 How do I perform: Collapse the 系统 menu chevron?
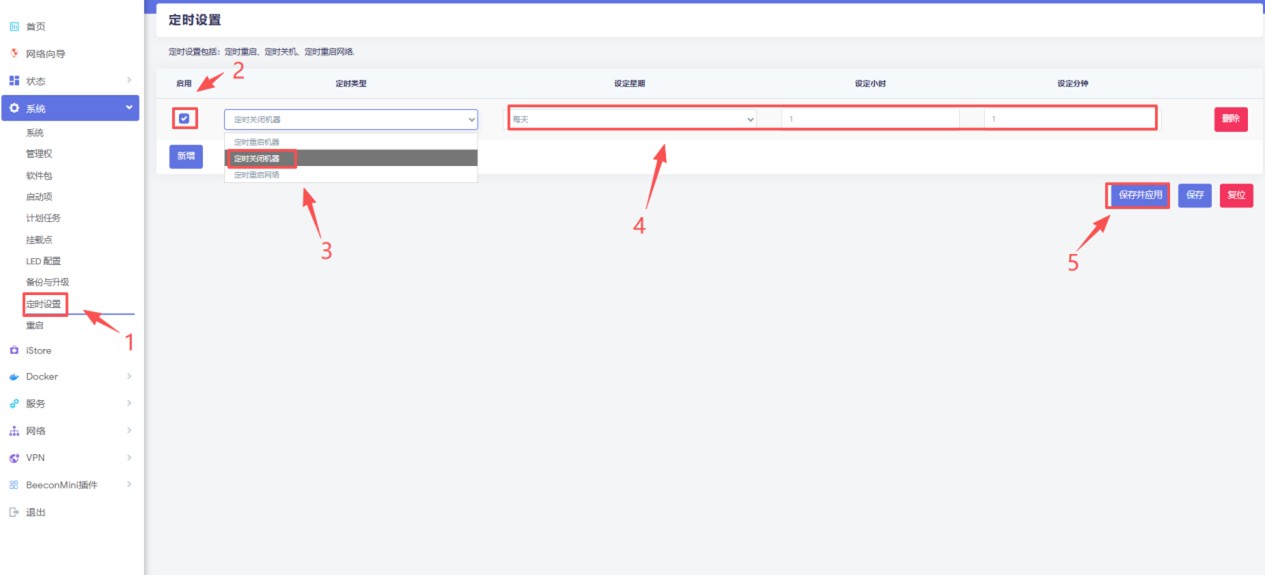click(x=129, y=107)
